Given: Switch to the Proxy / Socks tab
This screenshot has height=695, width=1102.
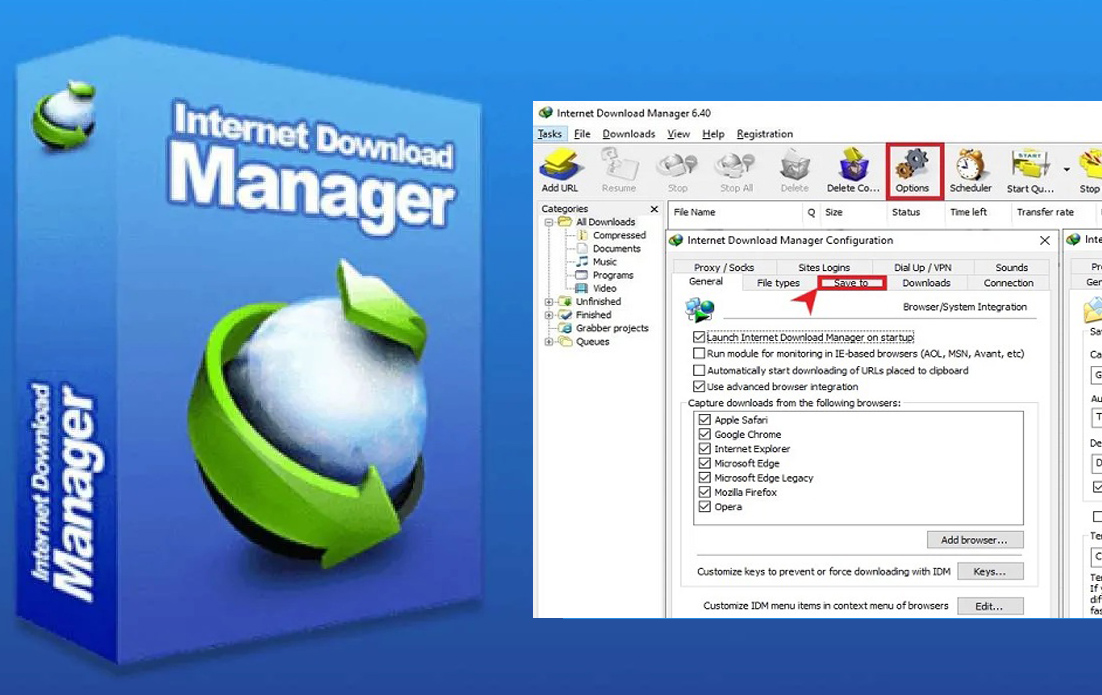Looking at the screenshot, I should (x=724, y=267).
